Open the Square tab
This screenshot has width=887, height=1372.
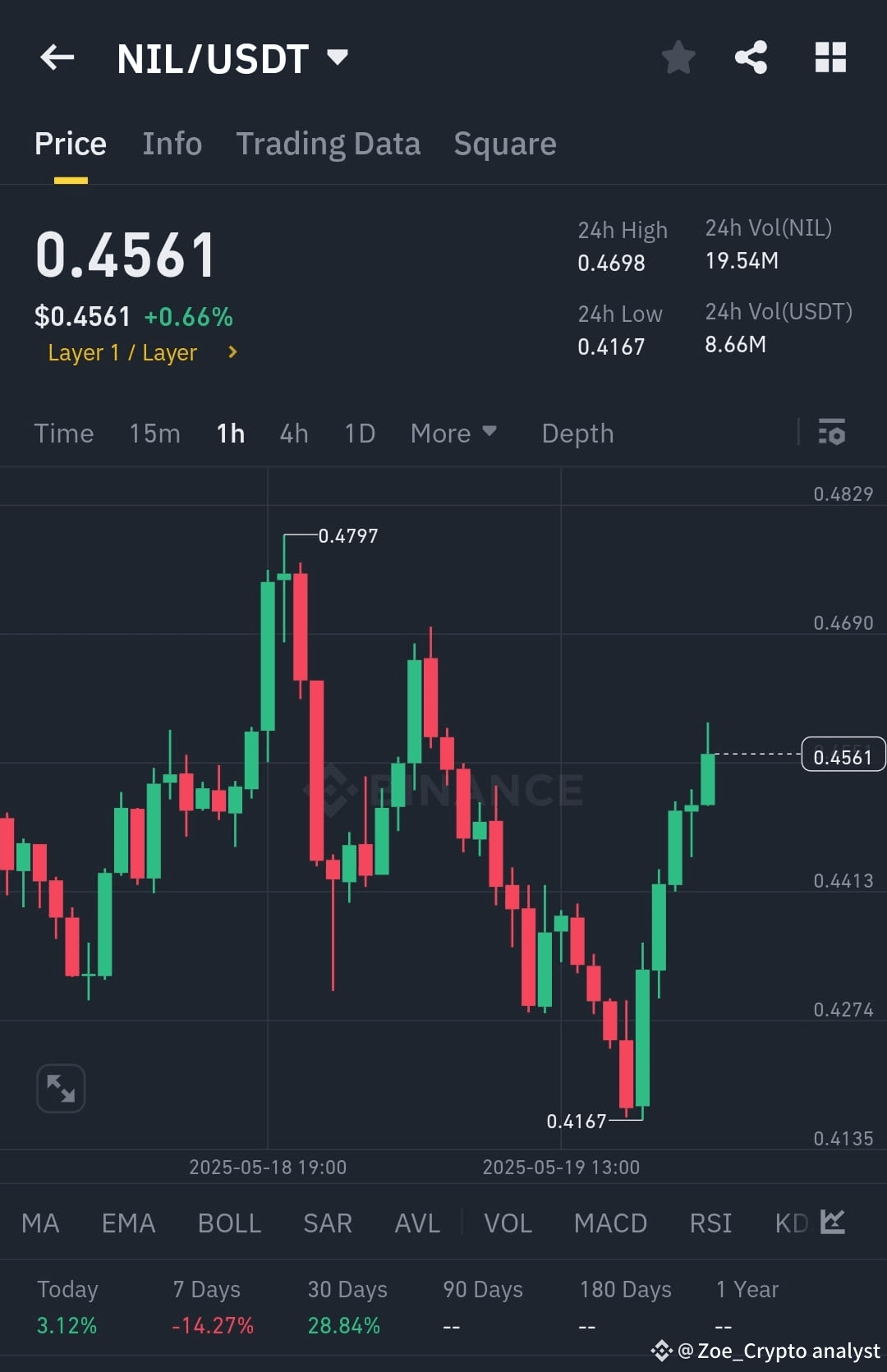504,143
